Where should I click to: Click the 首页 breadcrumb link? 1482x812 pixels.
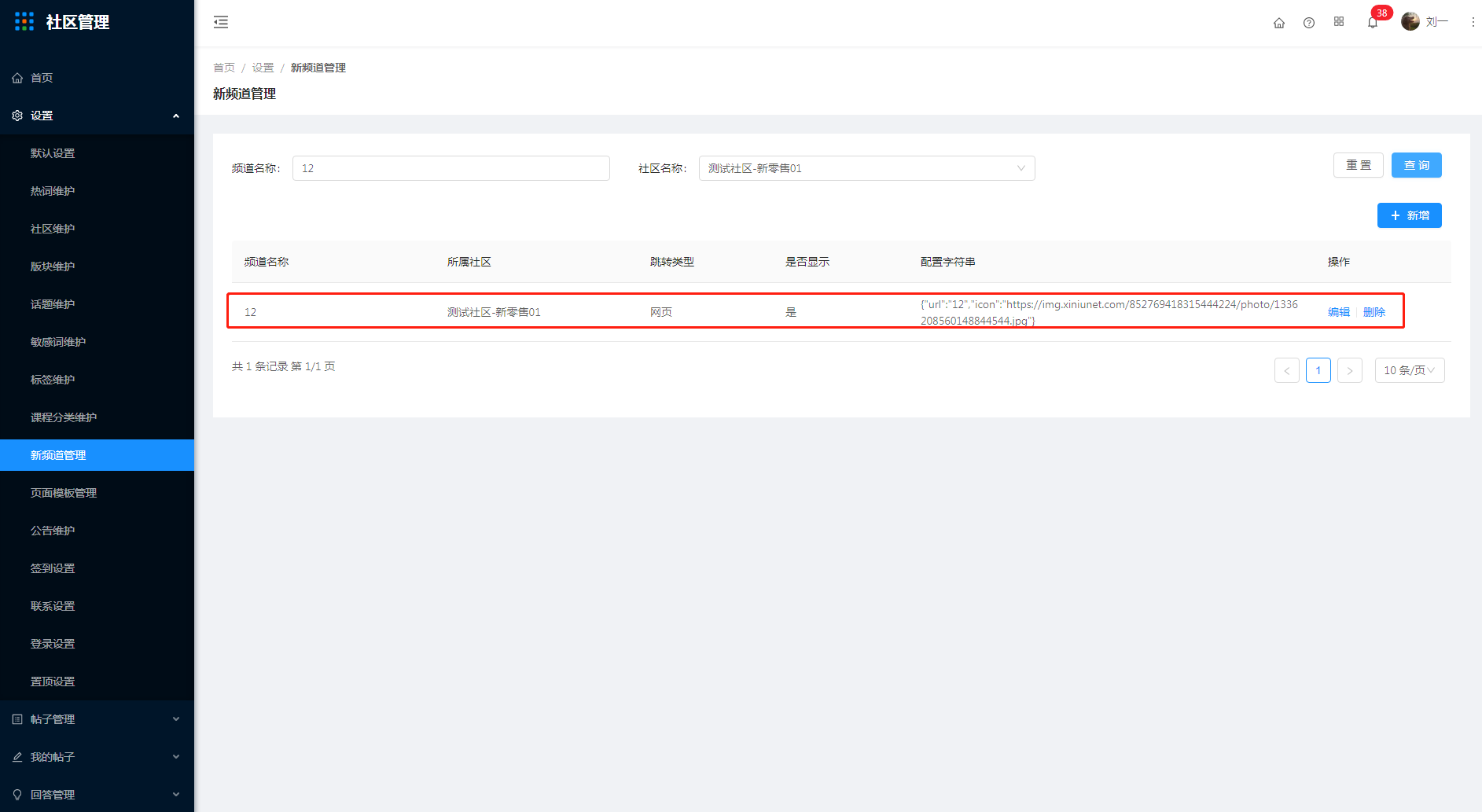pos(224,68)
